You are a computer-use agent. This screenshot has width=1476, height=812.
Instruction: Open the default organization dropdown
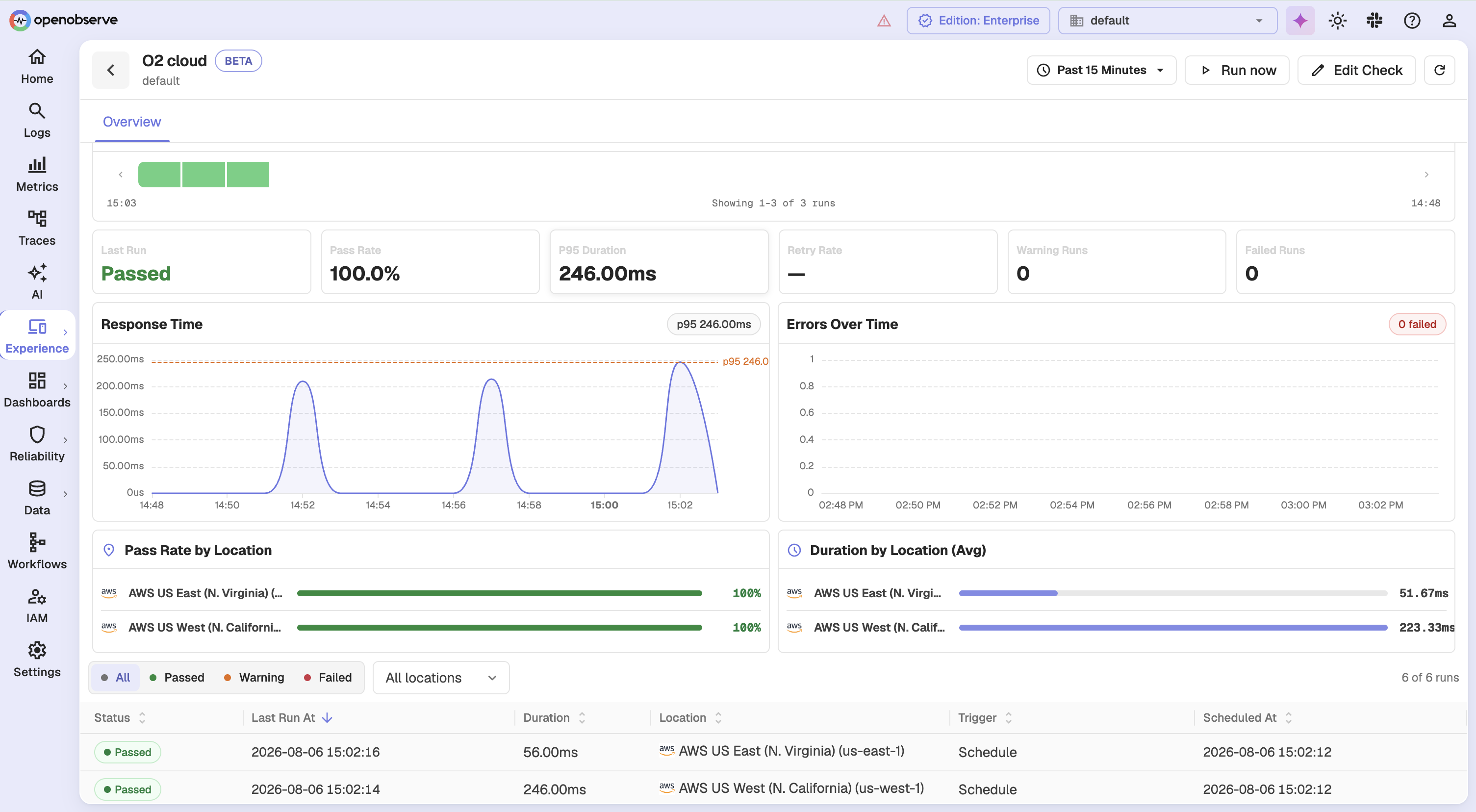click(1167, 21)
